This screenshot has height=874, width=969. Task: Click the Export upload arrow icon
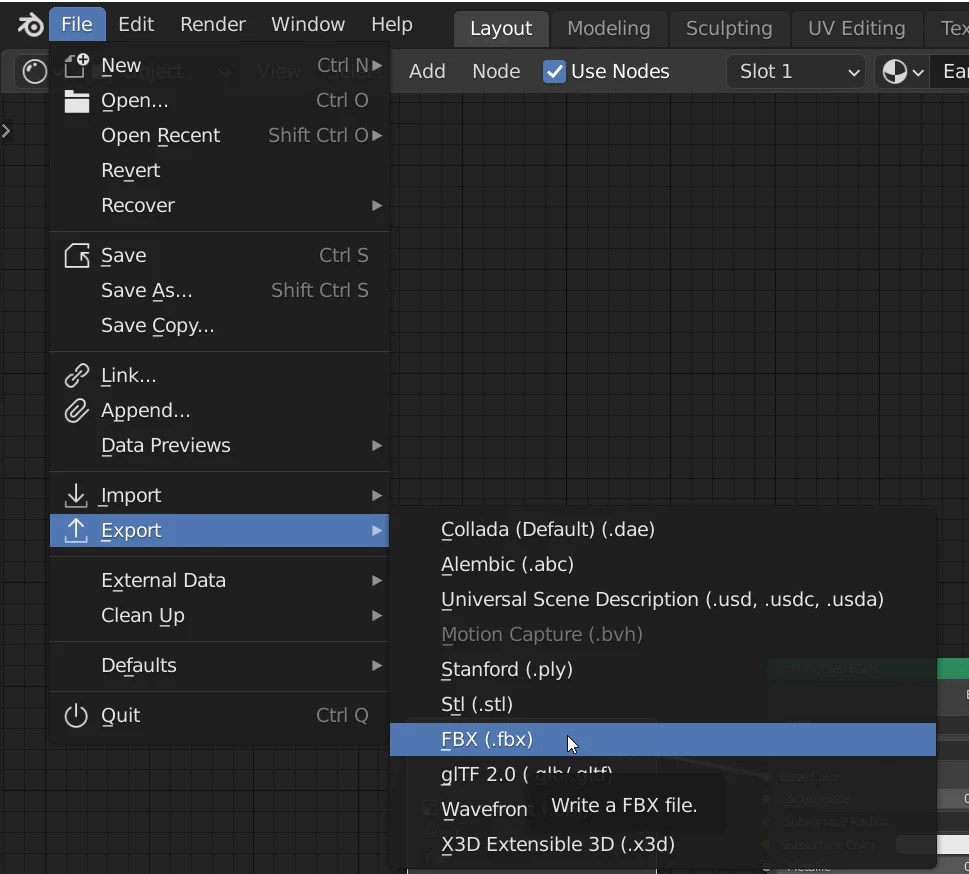click(x=76, y=530)
